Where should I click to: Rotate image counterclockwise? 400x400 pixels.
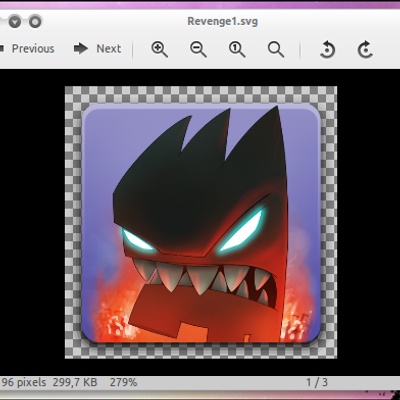[x=327, y=50]
